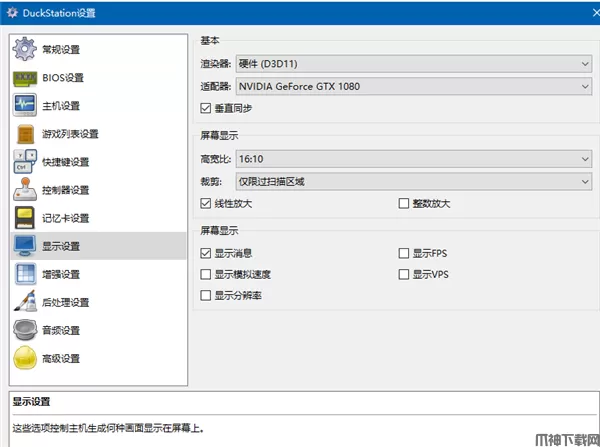Open BIOS设置 chip icon

tap(25, 78)
